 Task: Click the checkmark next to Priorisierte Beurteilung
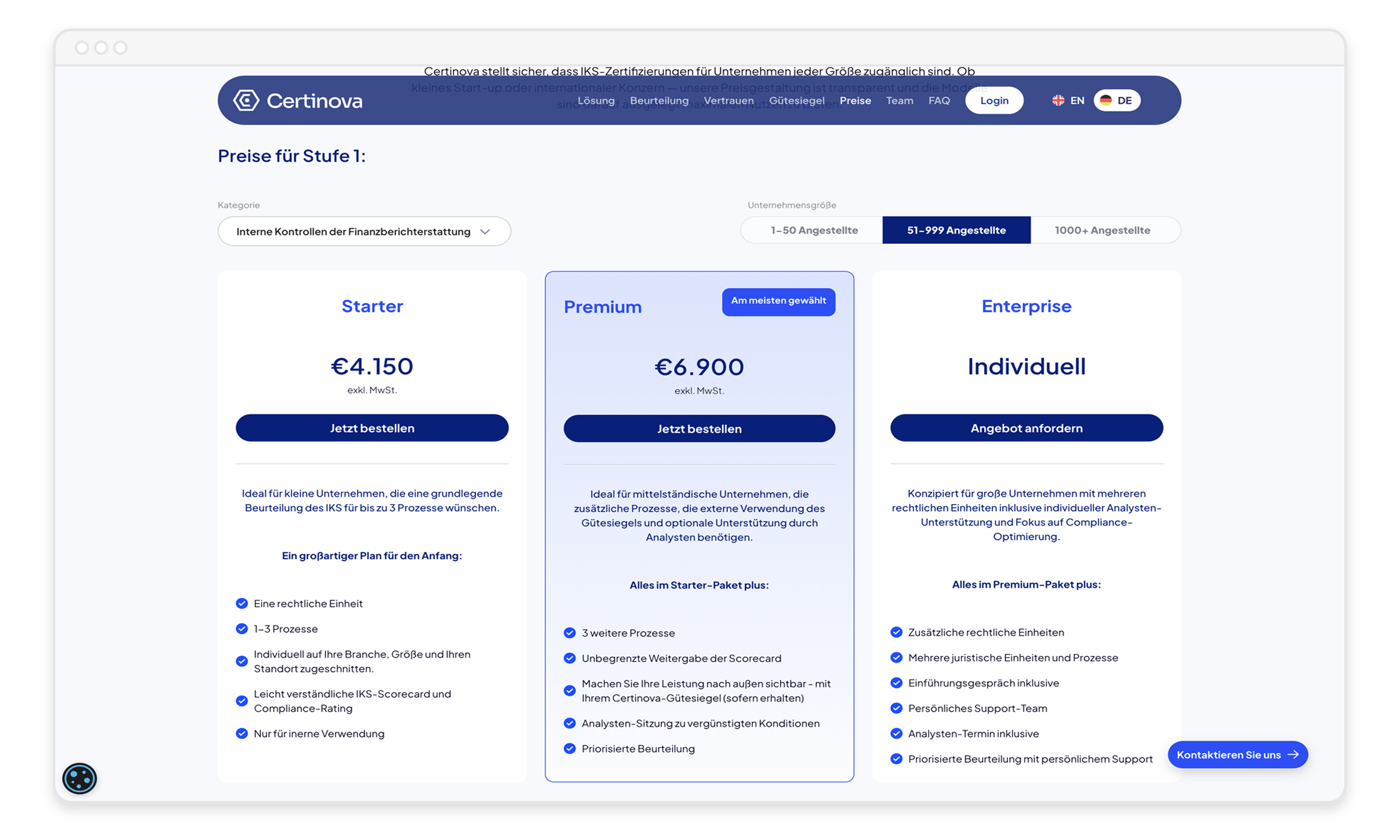[x=569, y=748]
